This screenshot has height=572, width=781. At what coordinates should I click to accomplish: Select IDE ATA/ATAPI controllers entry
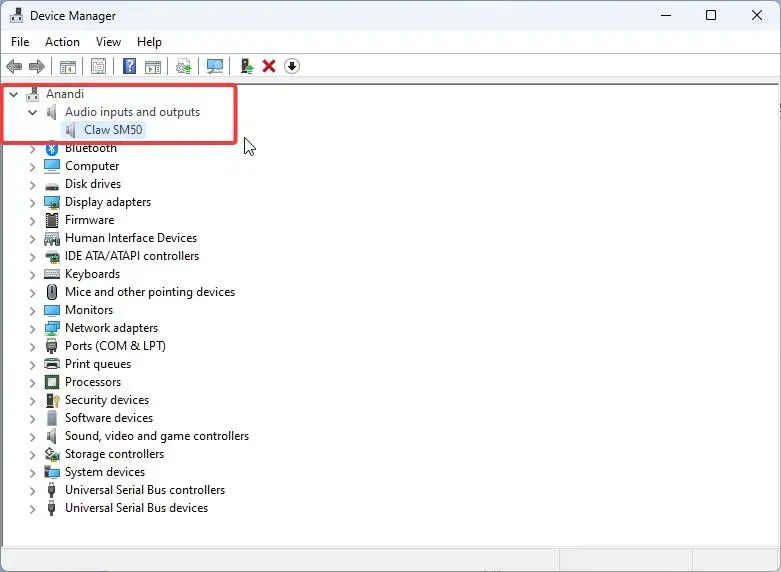click(132, 256)
